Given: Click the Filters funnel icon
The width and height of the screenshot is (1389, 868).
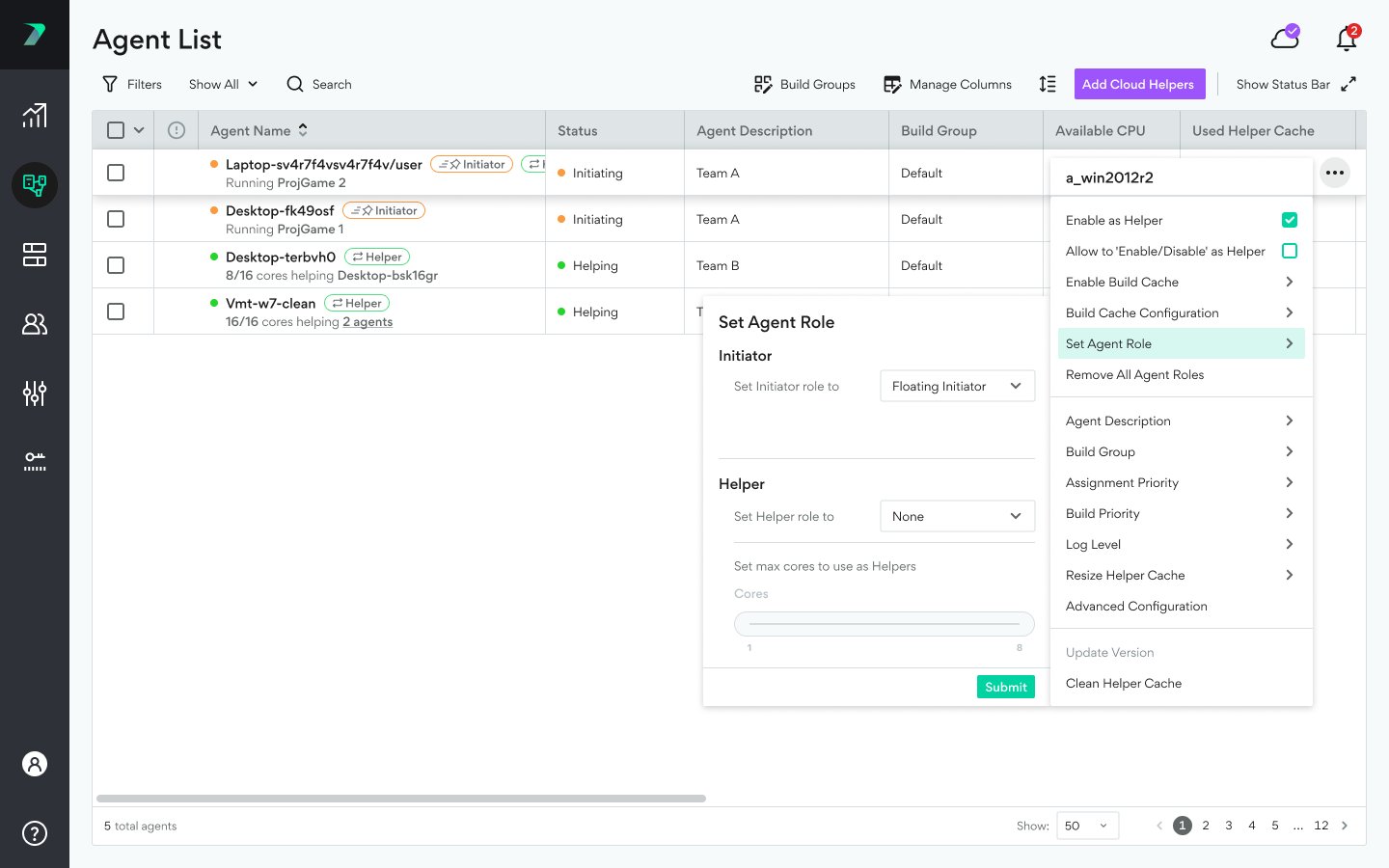Looking at the screenshot, I should click(x=110, y=84).
